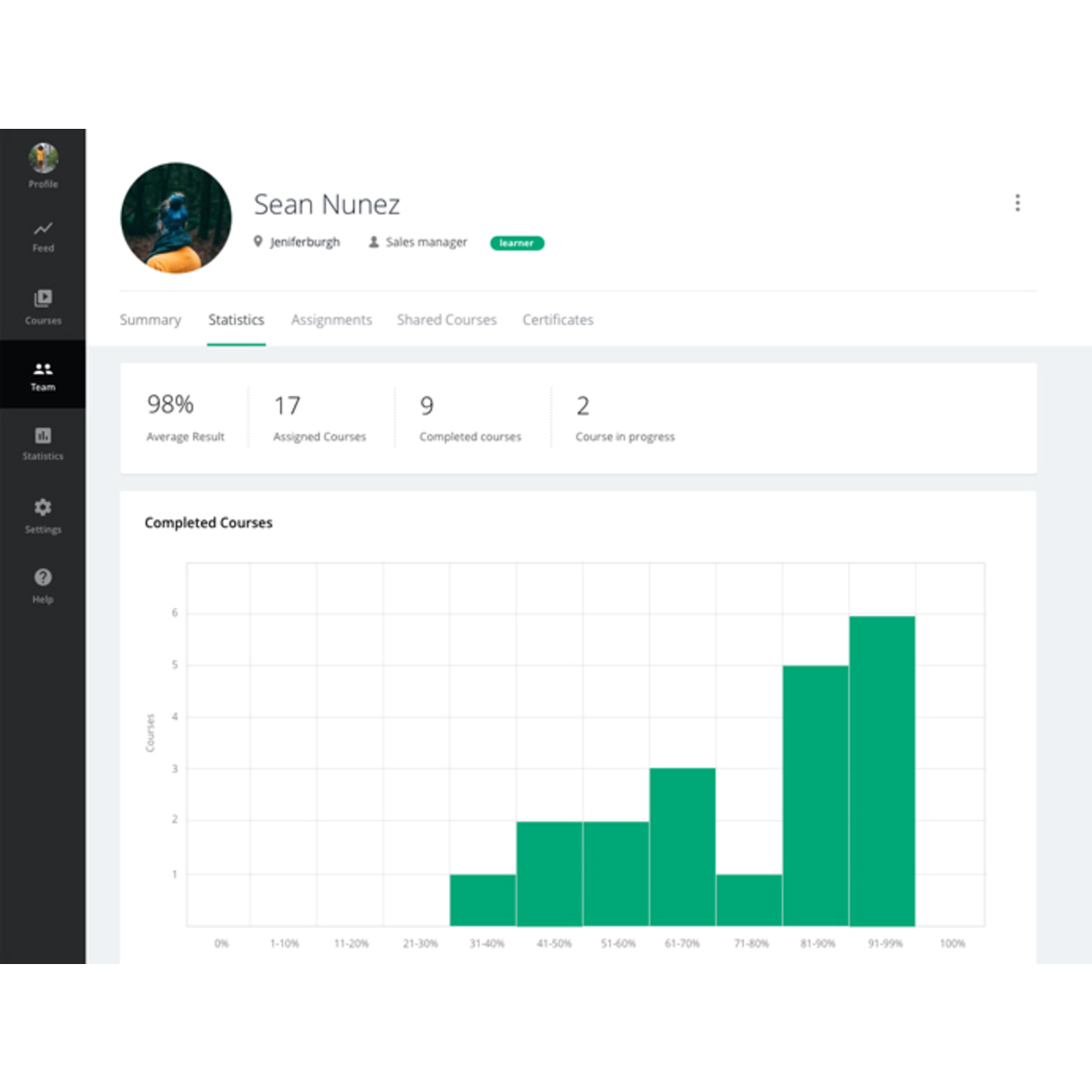Click the location pin icon near Jeniferburgh
The height and width of the screenshot is (1092, 1092).
258,241
